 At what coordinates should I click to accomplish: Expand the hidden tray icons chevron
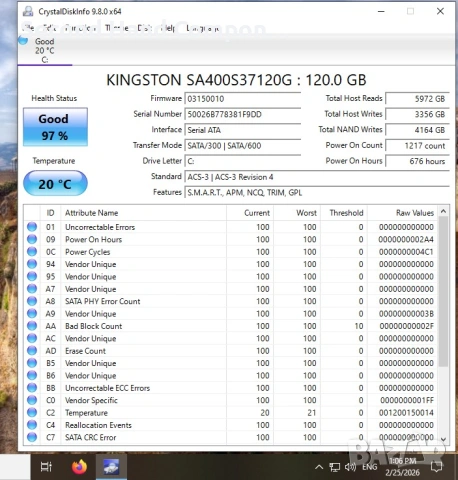tap(319, 467)
